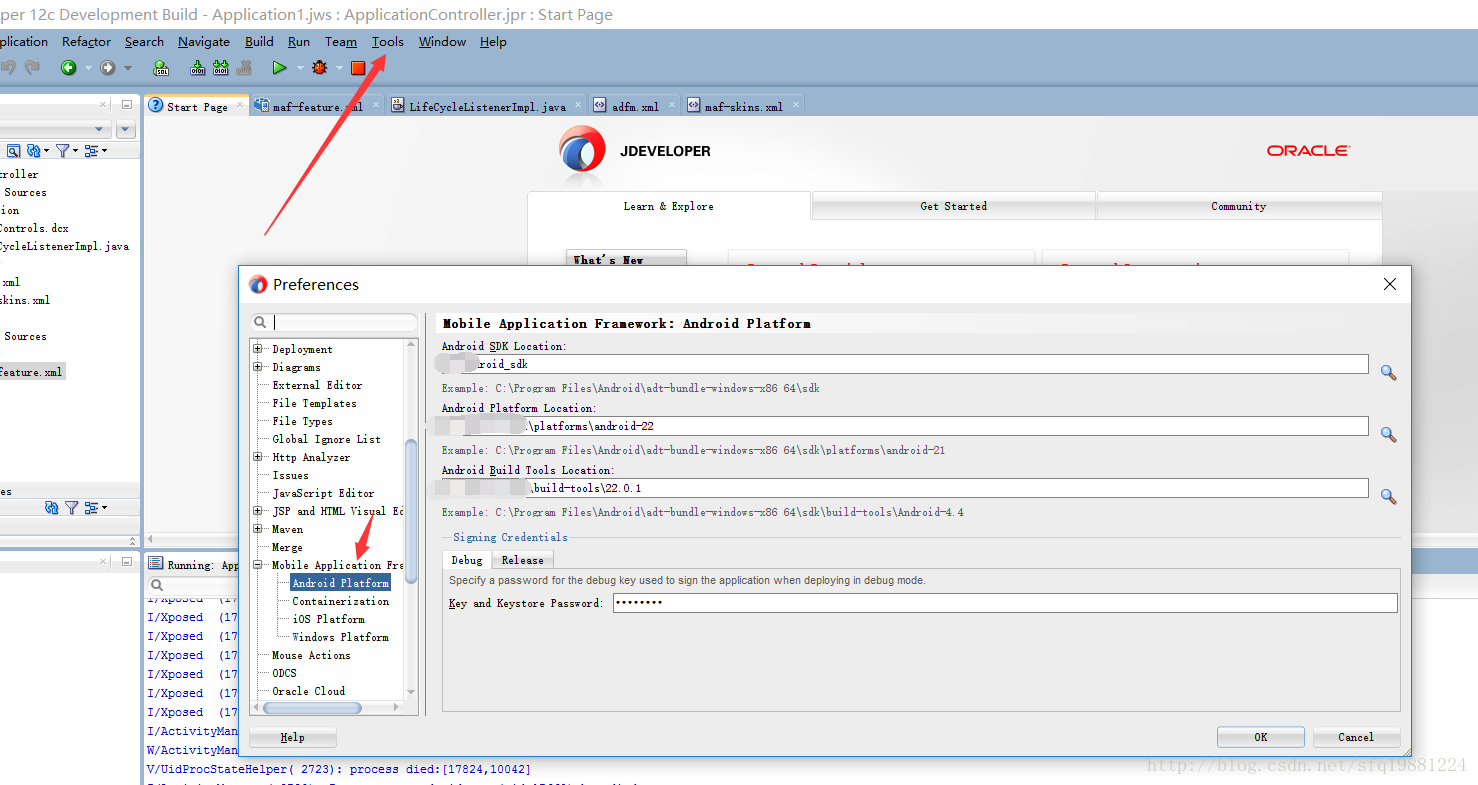Image resolution: width=1478 pixels, height=785 pixels.
Task: Click the Rebuild icon with double arrows
Action: coord(221,68)
